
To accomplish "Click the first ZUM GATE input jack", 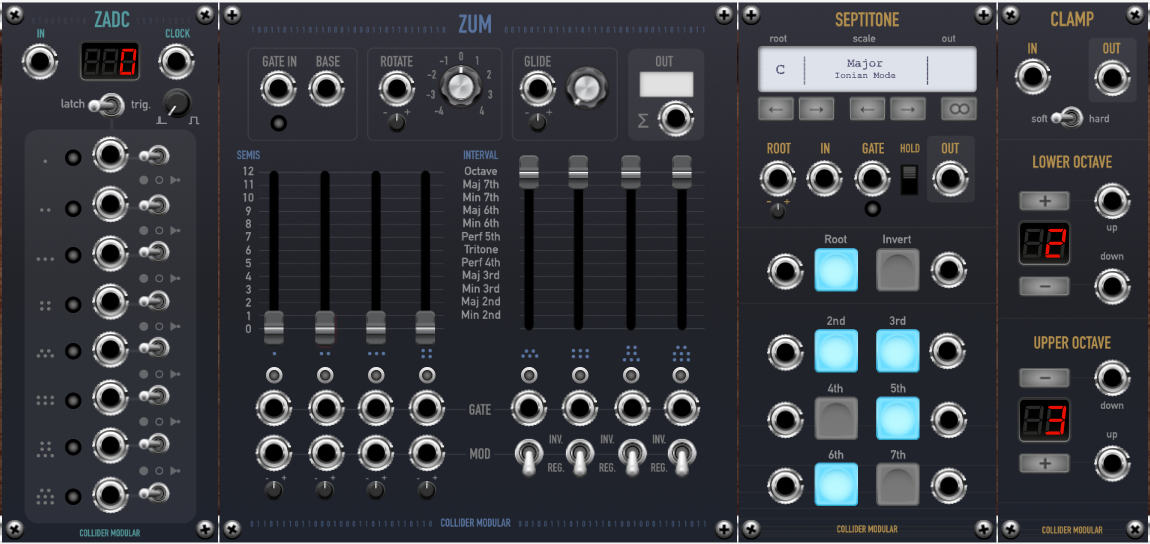I will [274, 408].
